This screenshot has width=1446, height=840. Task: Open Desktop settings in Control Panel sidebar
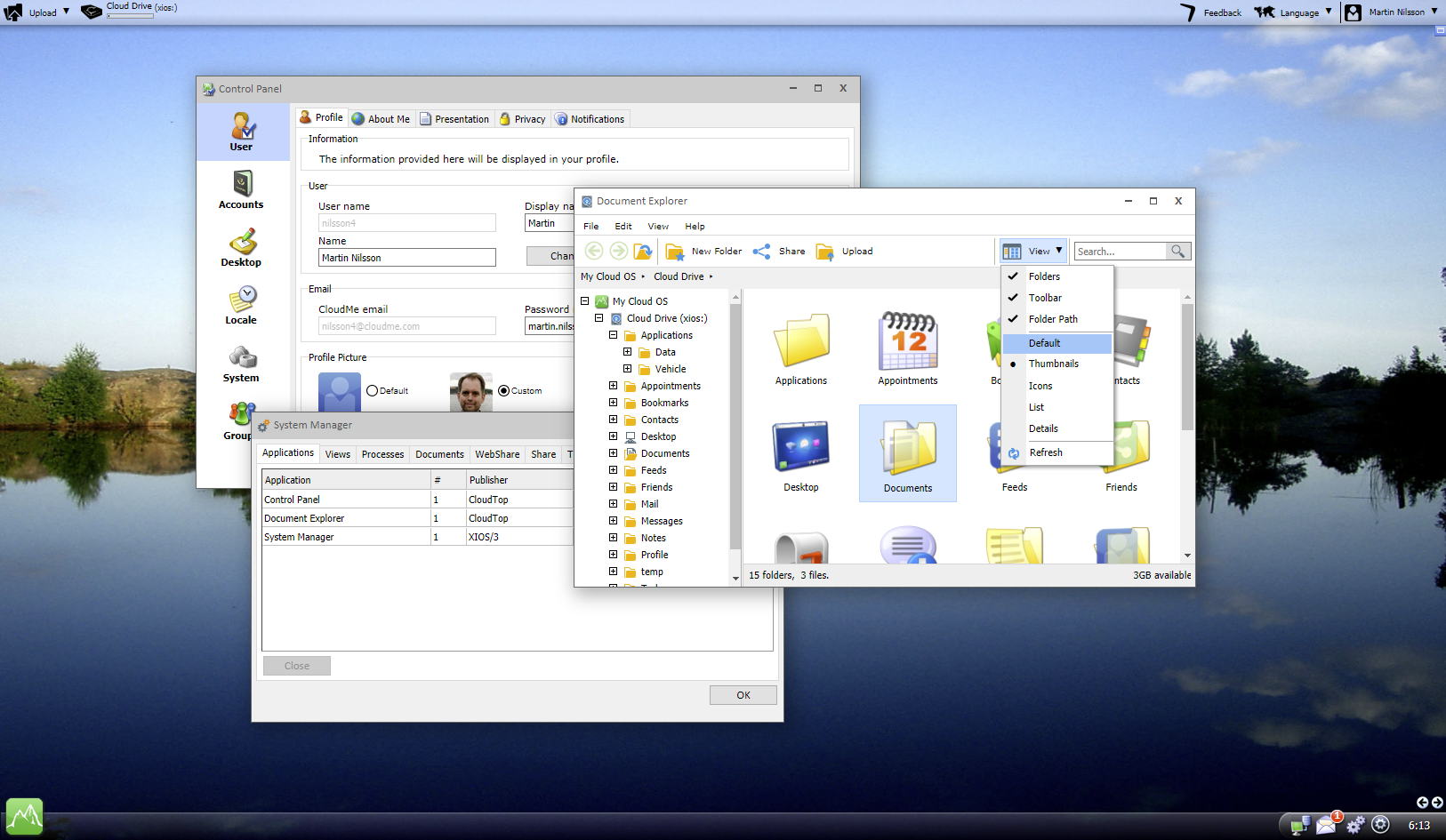(x=241, y=247)
